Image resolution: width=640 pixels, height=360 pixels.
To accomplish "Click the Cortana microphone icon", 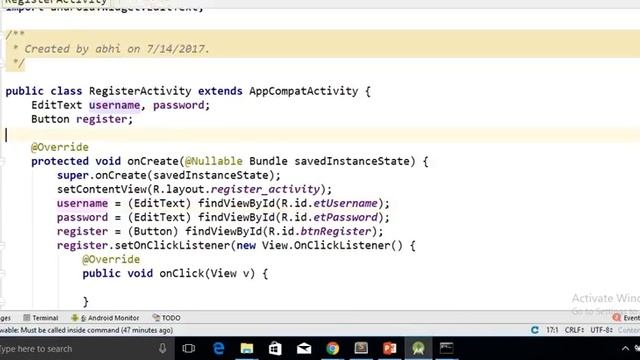I will pyautogui.click(x=162, y=348).
